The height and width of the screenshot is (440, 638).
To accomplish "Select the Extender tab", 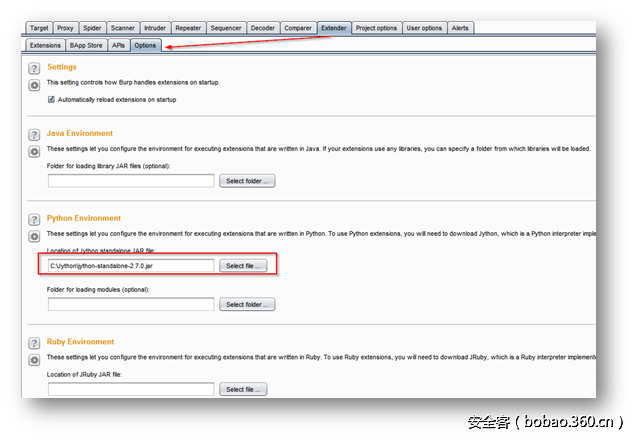I will click(x=334, y=28).
